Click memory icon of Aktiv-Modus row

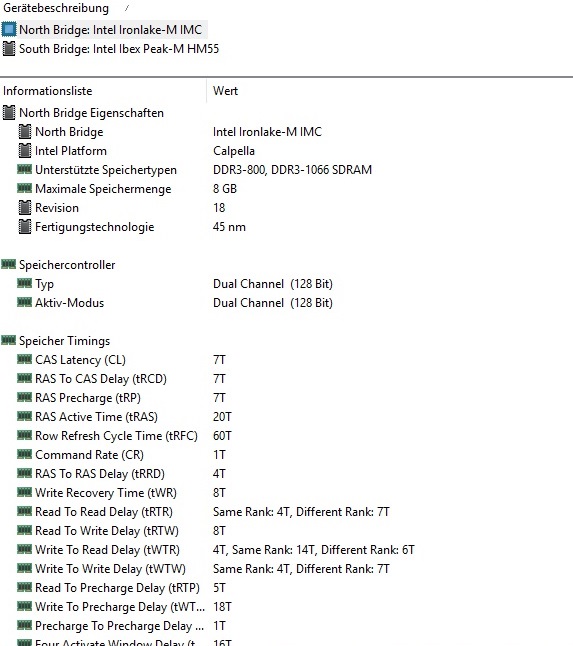click(24, 302)
